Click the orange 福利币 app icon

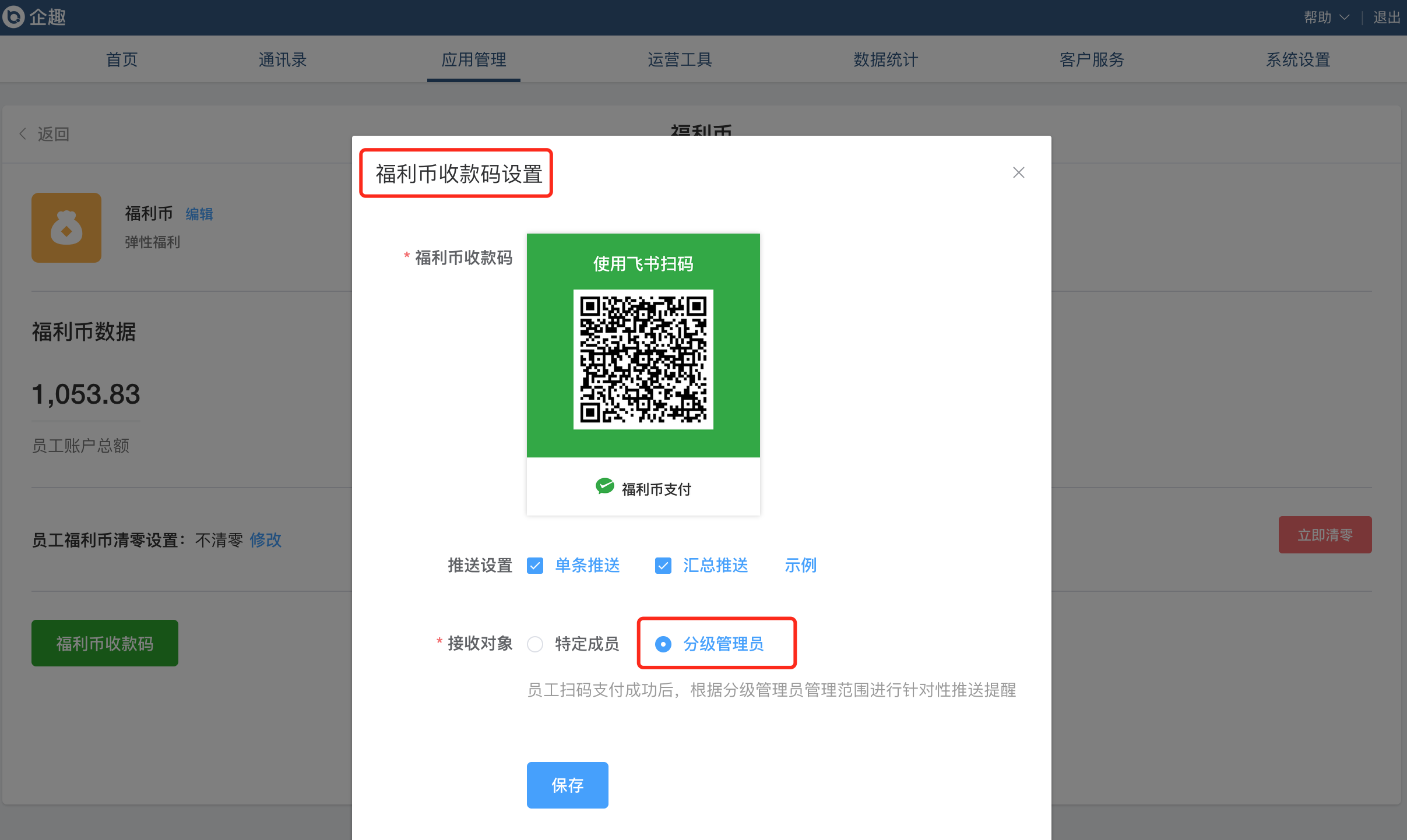pyautogui.click(x=66, y=228)
